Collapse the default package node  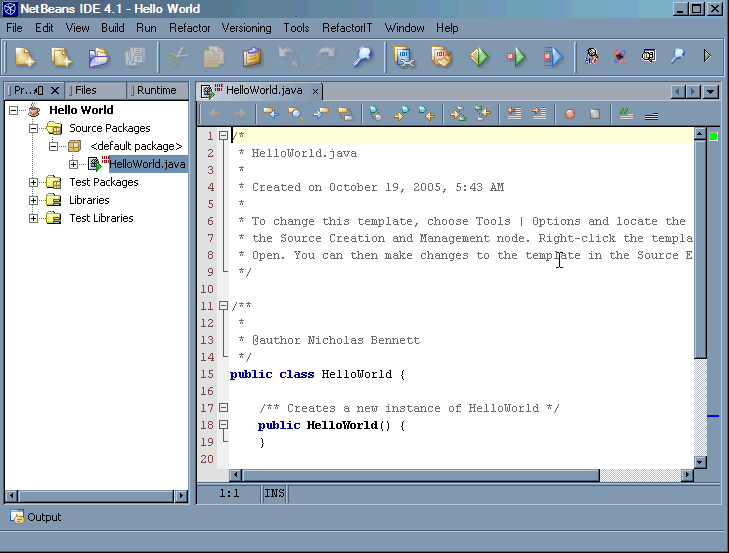[53, 147]
